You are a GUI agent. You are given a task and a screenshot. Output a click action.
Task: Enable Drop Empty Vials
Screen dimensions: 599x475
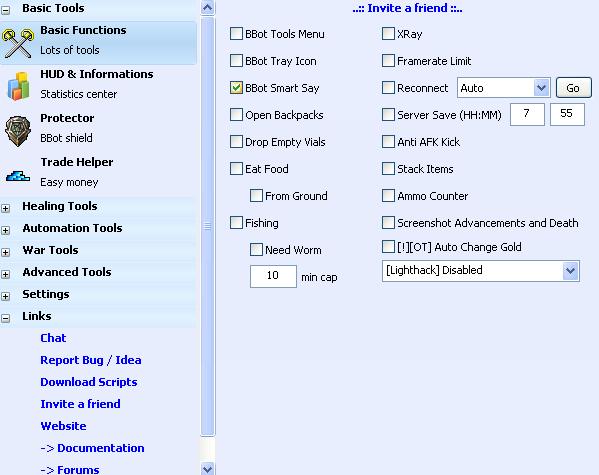tap(236, 141)
